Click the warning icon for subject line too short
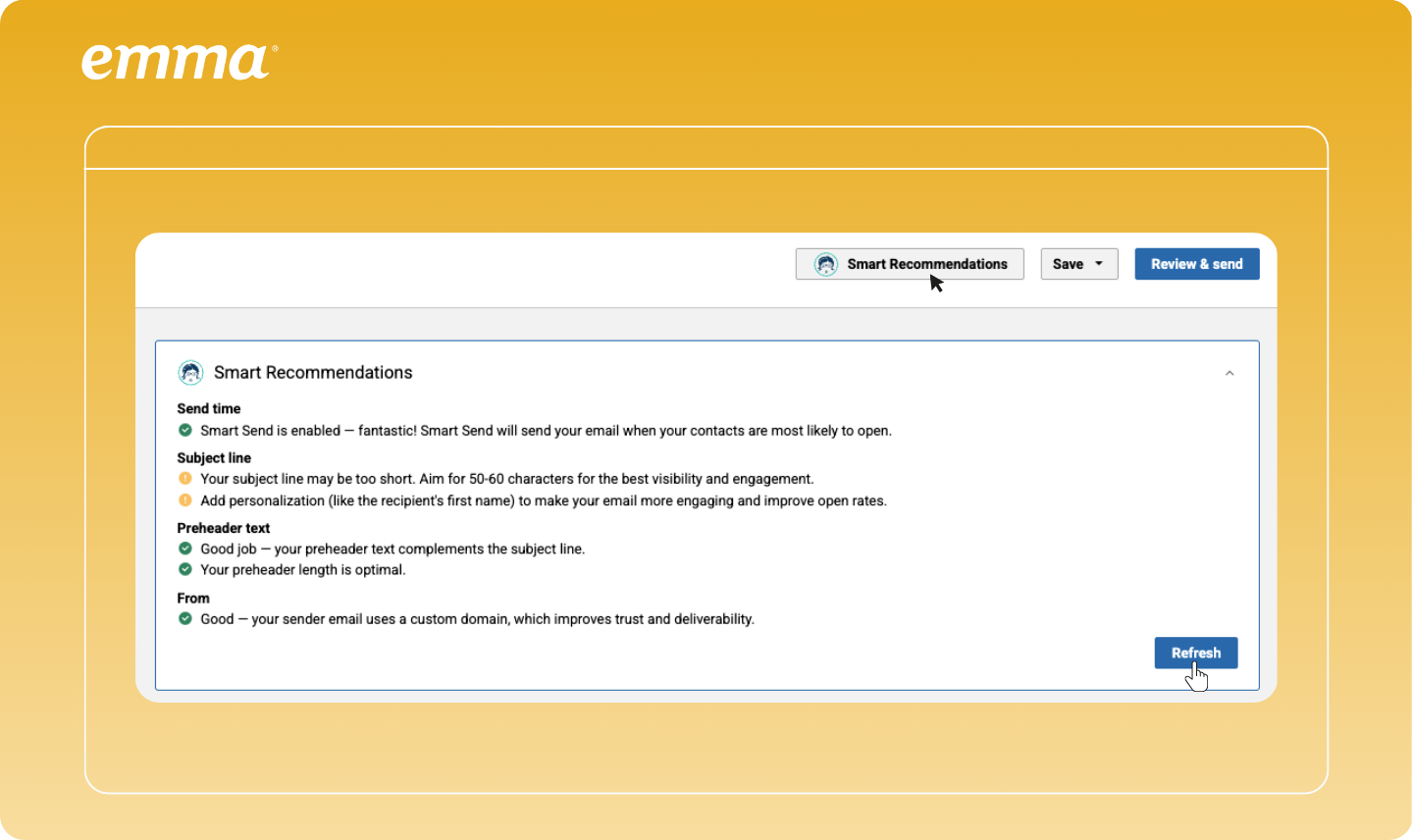This screenshot has height=840, width=1413. [x=184, y=479]
